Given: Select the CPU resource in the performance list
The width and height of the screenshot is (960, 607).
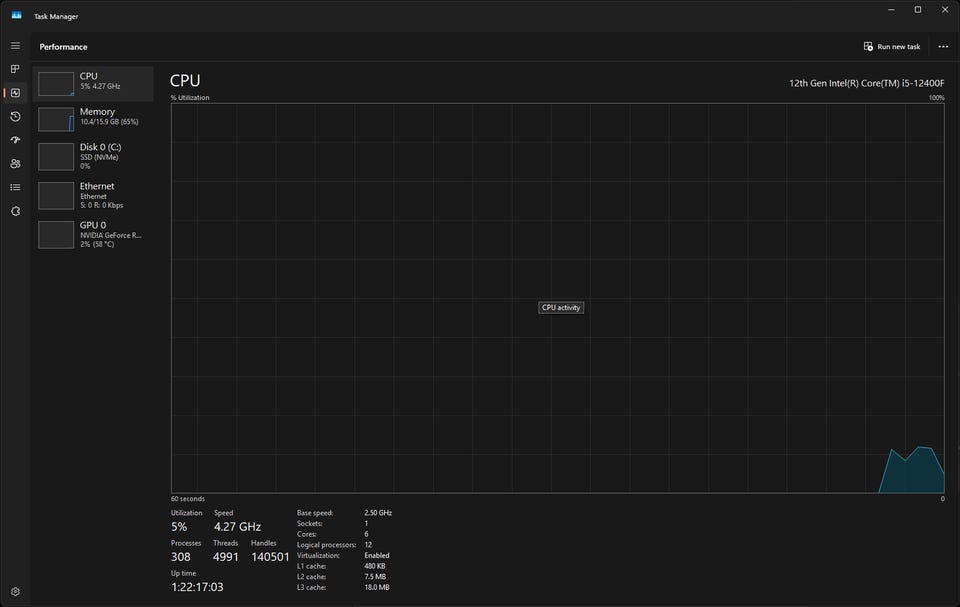Looking at the screenshot, I should (92, 84).
